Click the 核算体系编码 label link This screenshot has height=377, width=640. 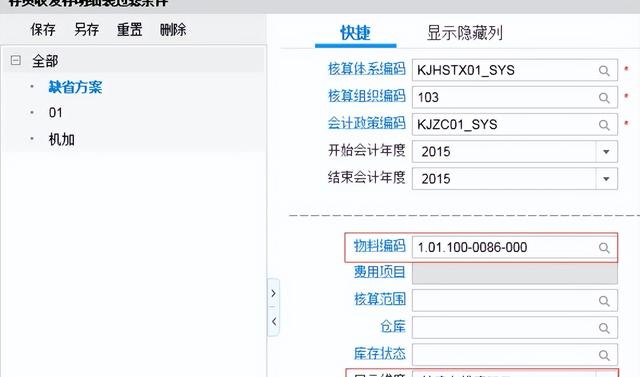[x=367, y=69]
